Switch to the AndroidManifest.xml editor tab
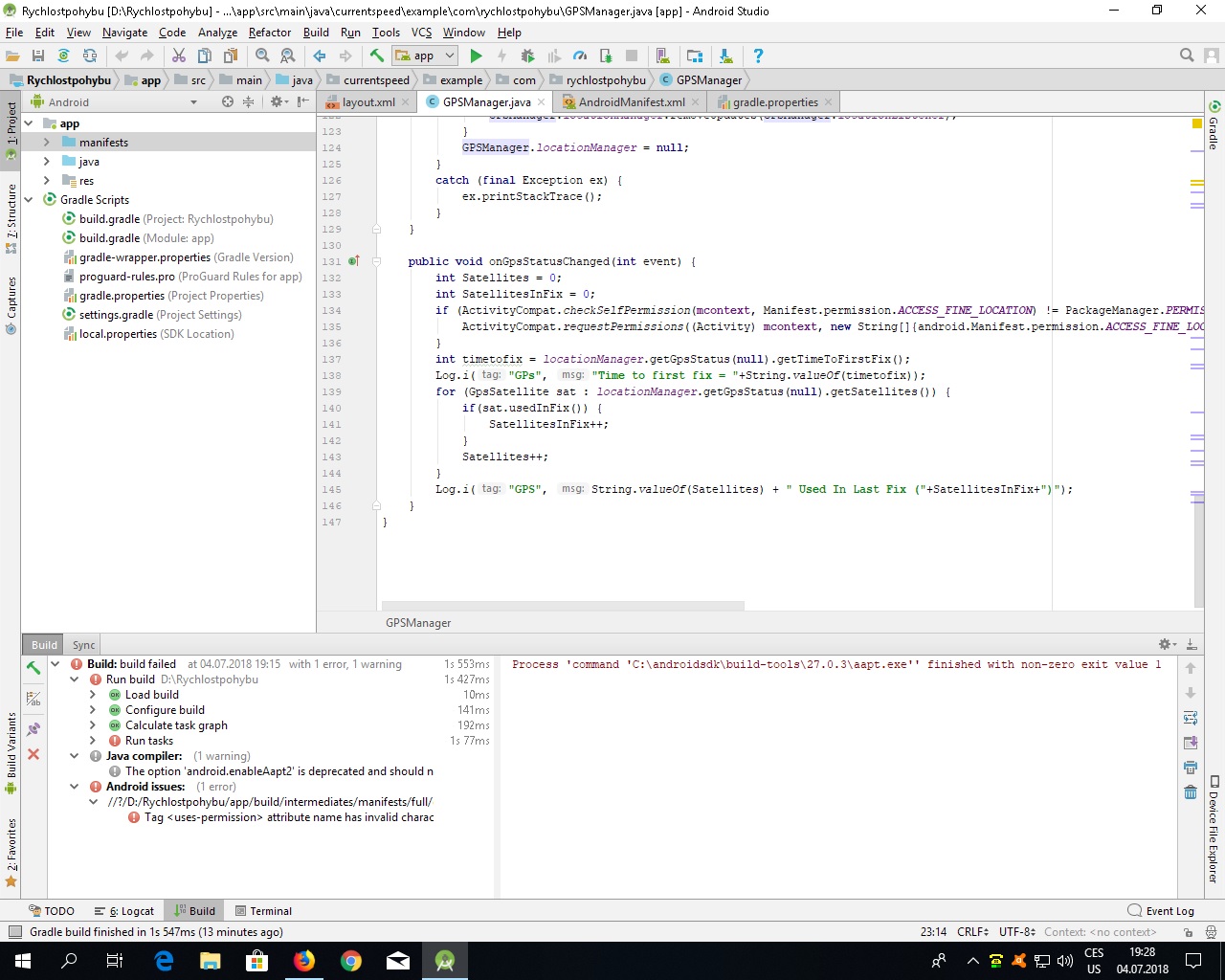Viewport: 1225px width, 980px height. (x=631, y=102)
